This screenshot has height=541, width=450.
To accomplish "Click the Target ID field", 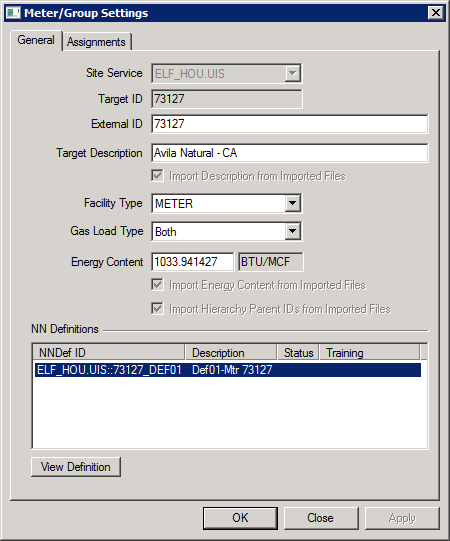I will point(227,99).
